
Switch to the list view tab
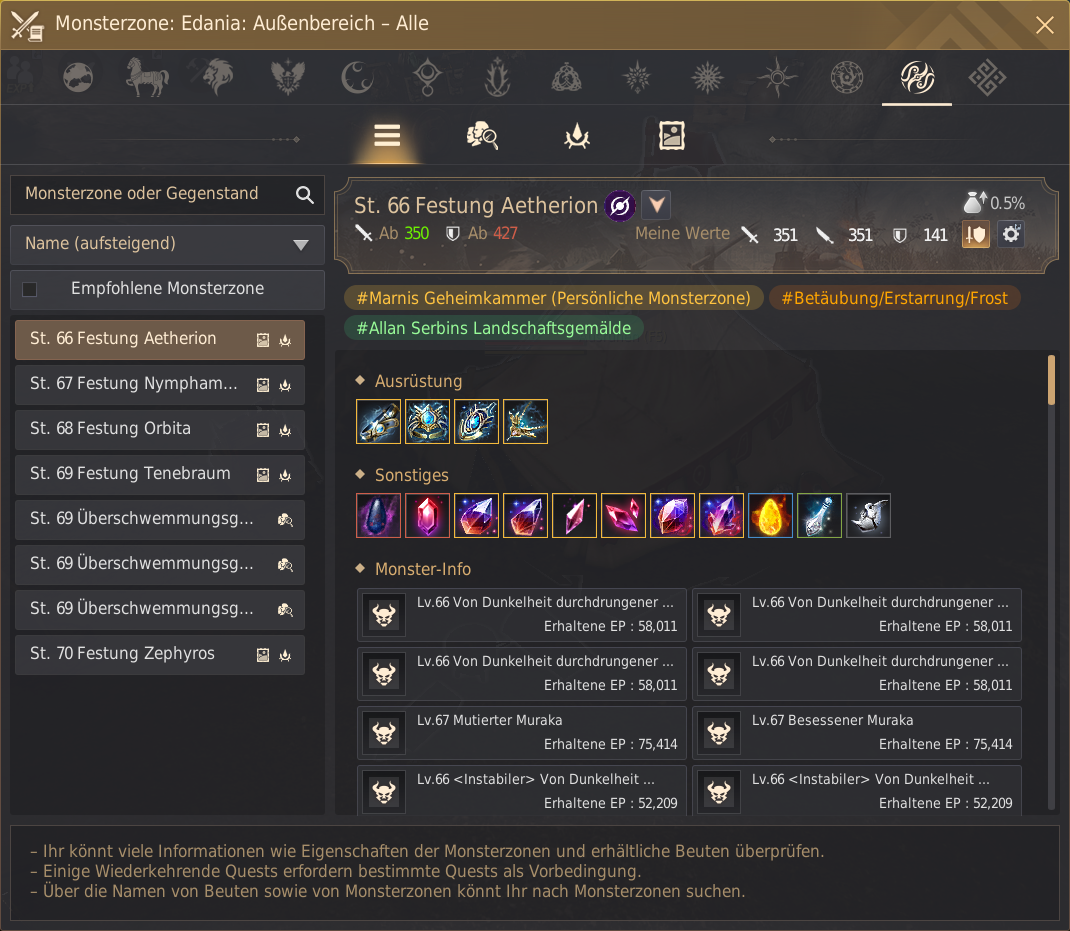click(387, 136)
